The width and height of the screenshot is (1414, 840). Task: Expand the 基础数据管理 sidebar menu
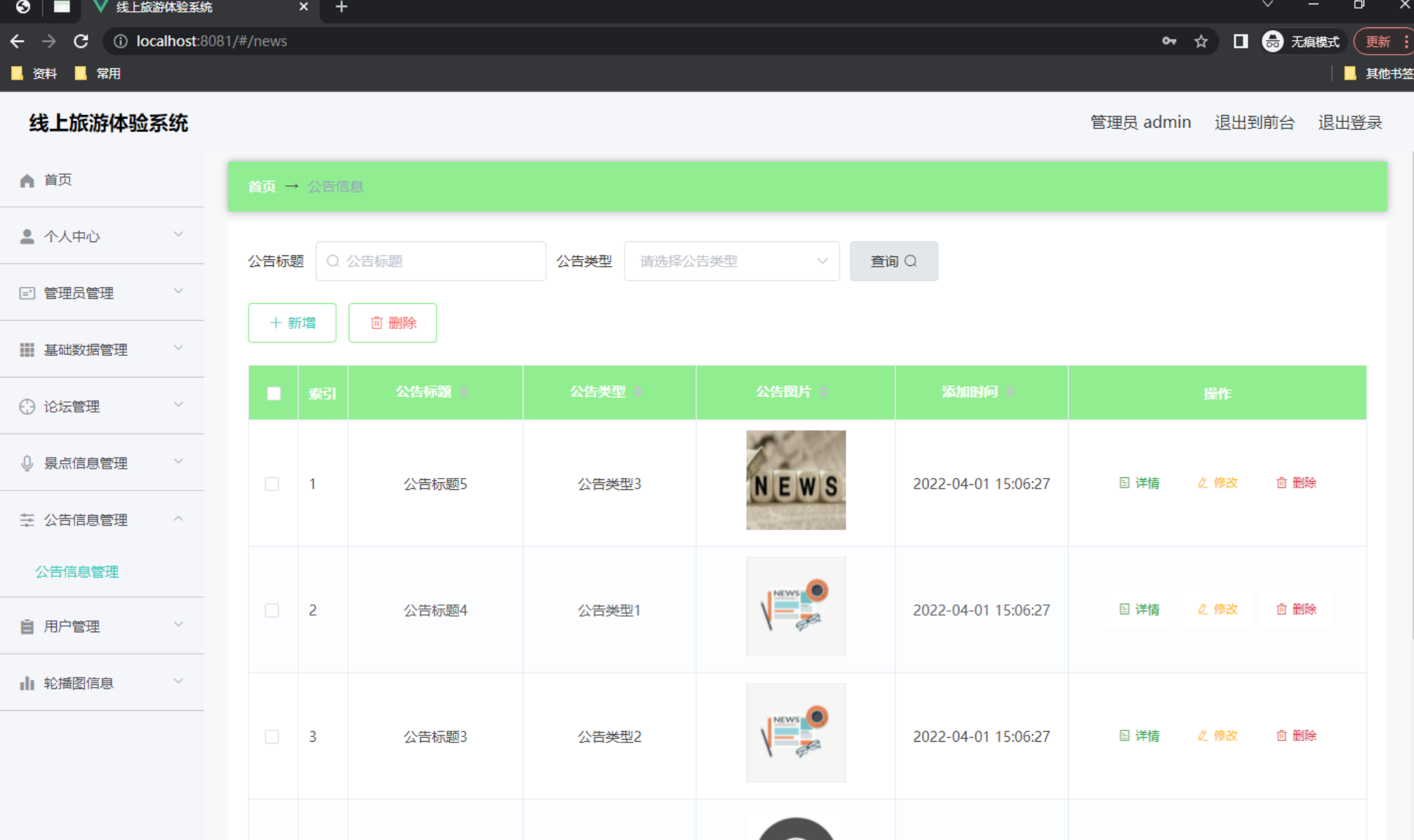click(x=102, y=349)
